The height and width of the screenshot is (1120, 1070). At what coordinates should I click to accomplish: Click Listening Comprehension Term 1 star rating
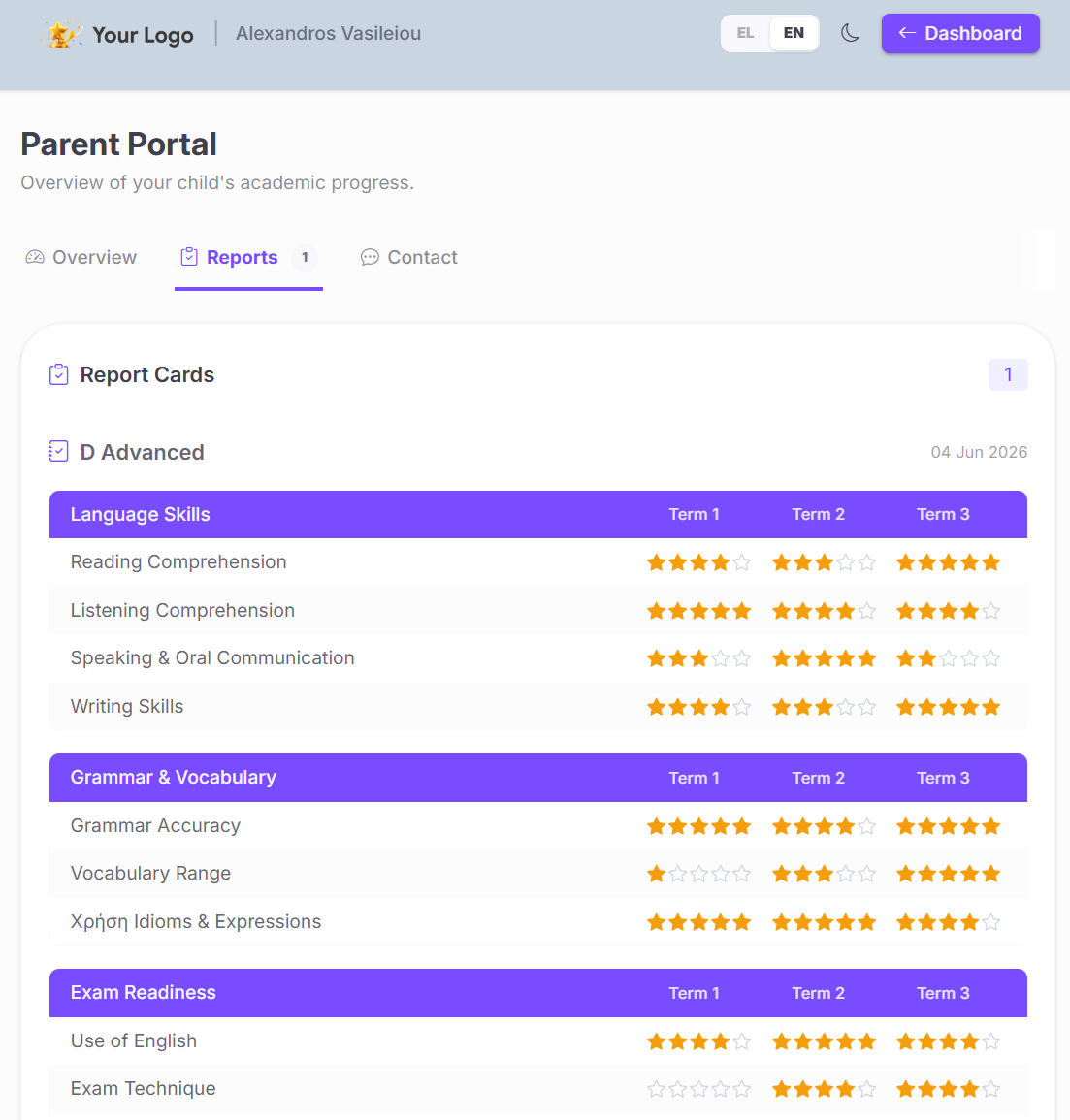point(699,611)
